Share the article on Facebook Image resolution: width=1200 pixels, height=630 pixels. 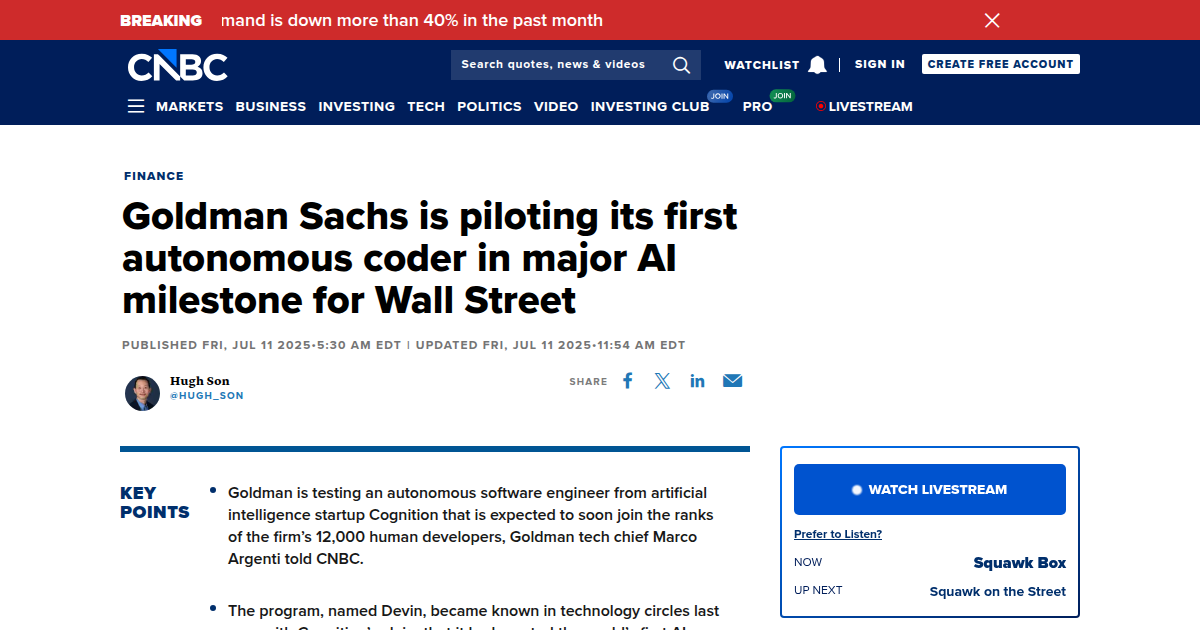pyautogui.click(x=627, y=380)
